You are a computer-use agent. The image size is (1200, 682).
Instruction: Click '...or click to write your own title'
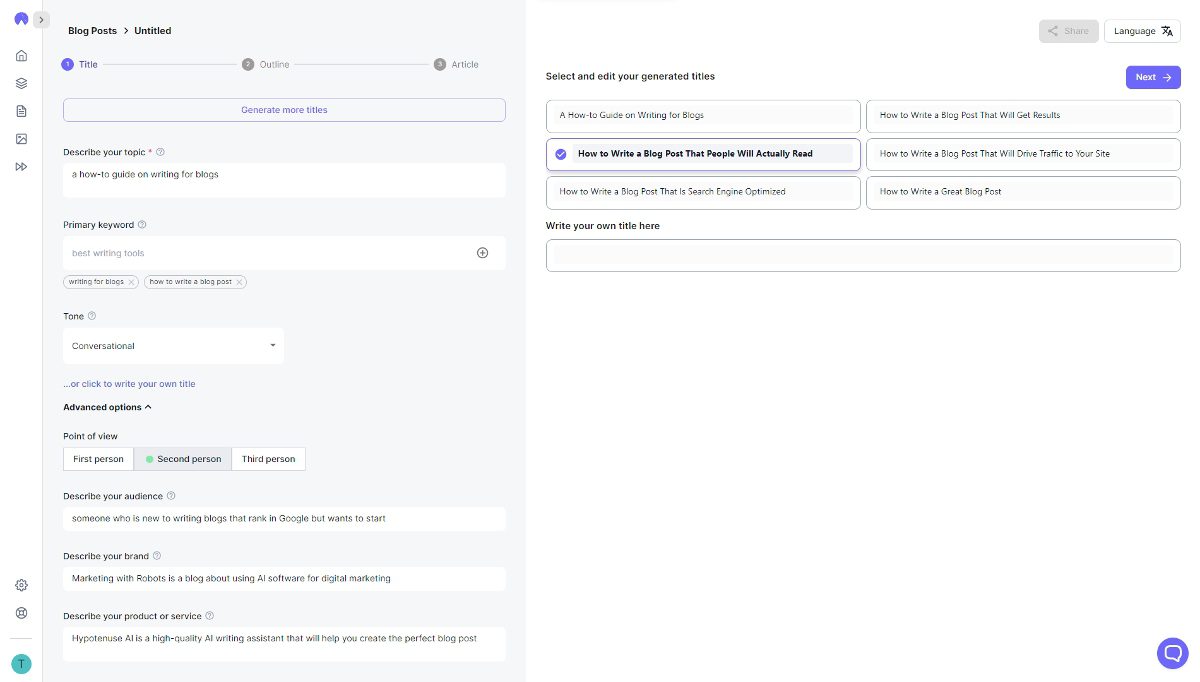click(x=129, y=384)
